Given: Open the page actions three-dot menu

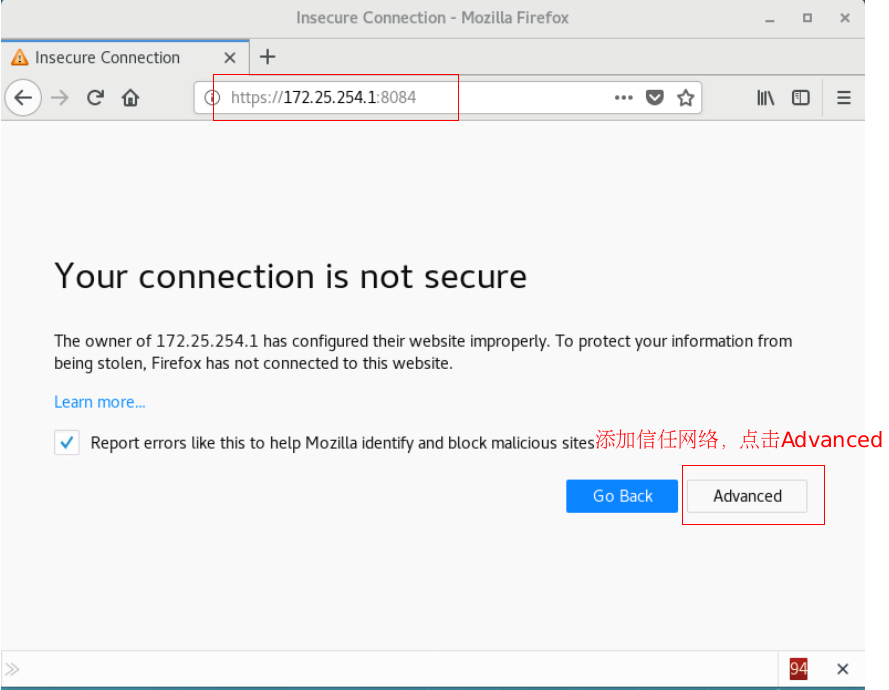Looking at the screenshot, I should pyautogui.click(x=623, y=98).
